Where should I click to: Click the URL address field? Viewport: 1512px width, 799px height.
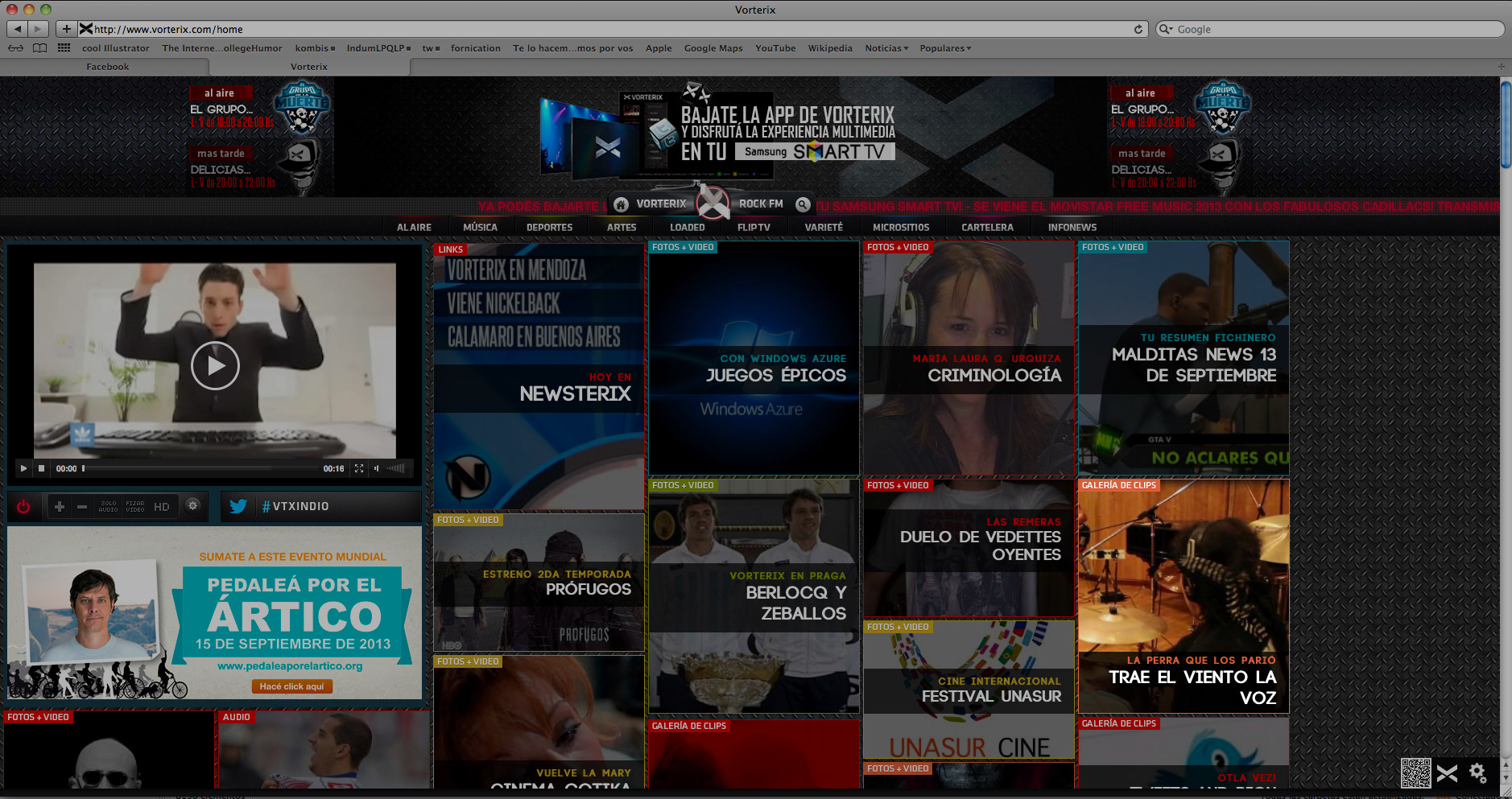coord(612,29)
